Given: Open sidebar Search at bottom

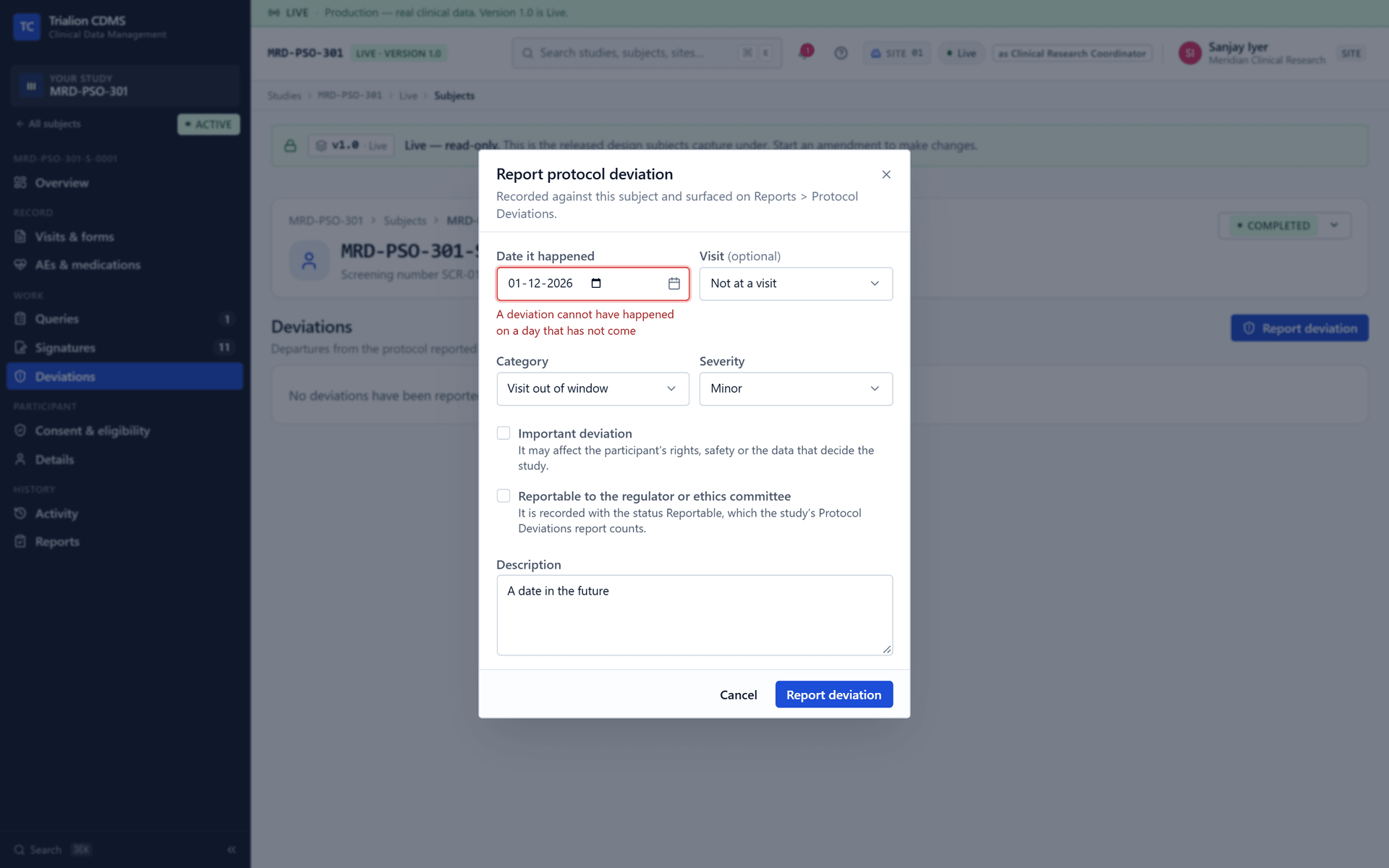Looking at the screenshot, I should 52,850.
